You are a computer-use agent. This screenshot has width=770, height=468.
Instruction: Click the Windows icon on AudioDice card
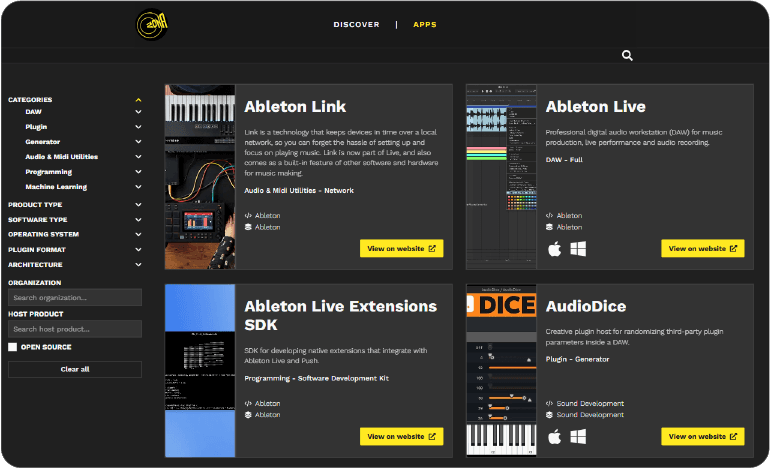pos(578,437)
